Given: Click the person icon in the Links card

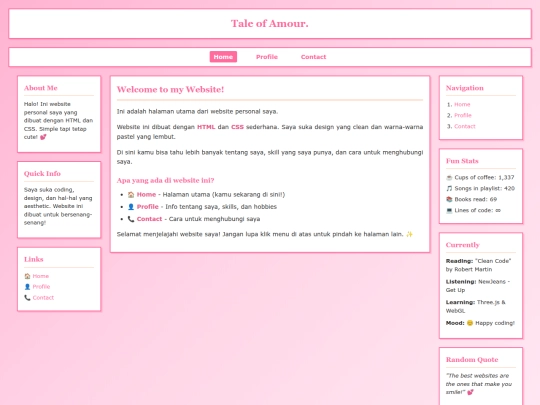Looking at the screenshot, I should coord(28,287).
